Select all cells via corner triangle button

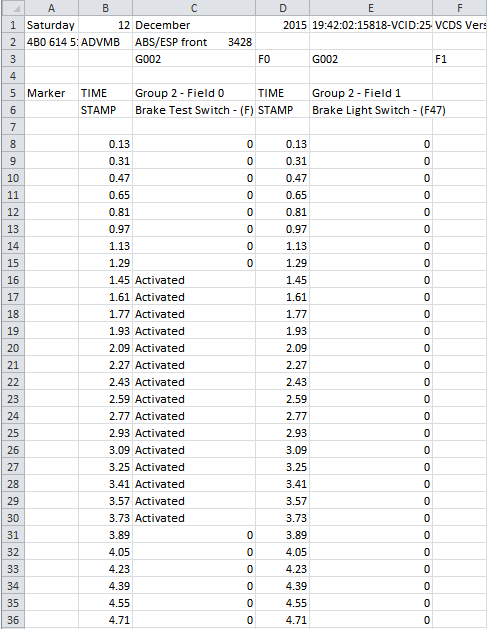(12, 8)
